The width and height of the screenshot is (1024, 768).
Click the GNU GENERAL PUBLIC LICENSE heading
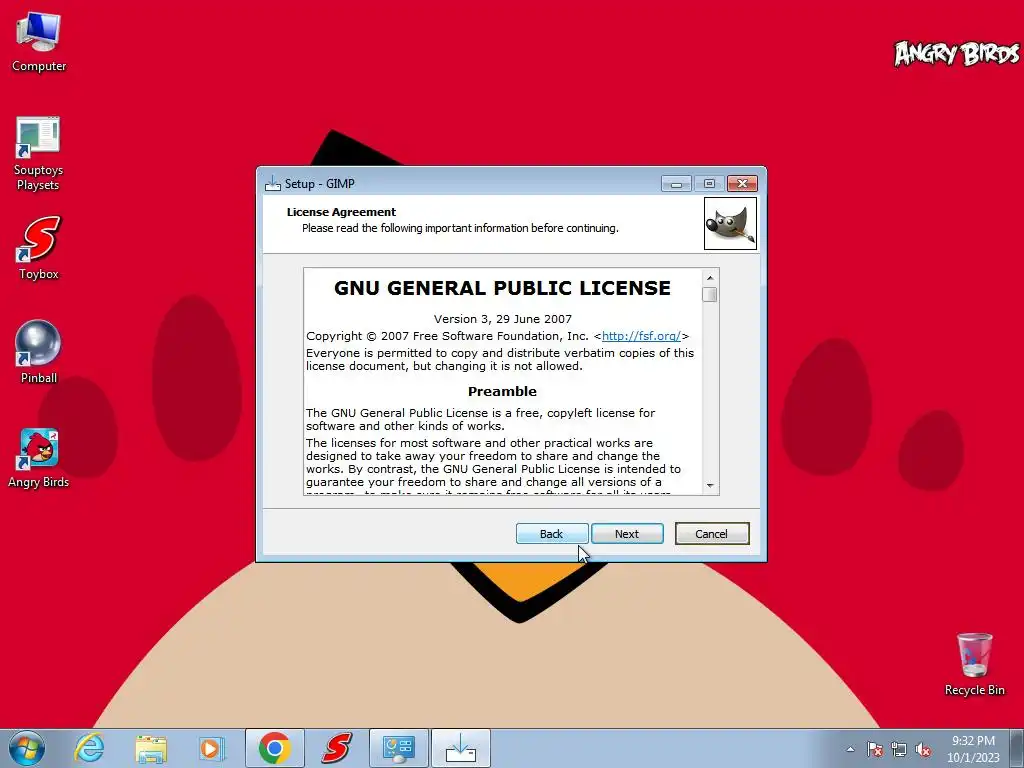(x=502, y=288)
